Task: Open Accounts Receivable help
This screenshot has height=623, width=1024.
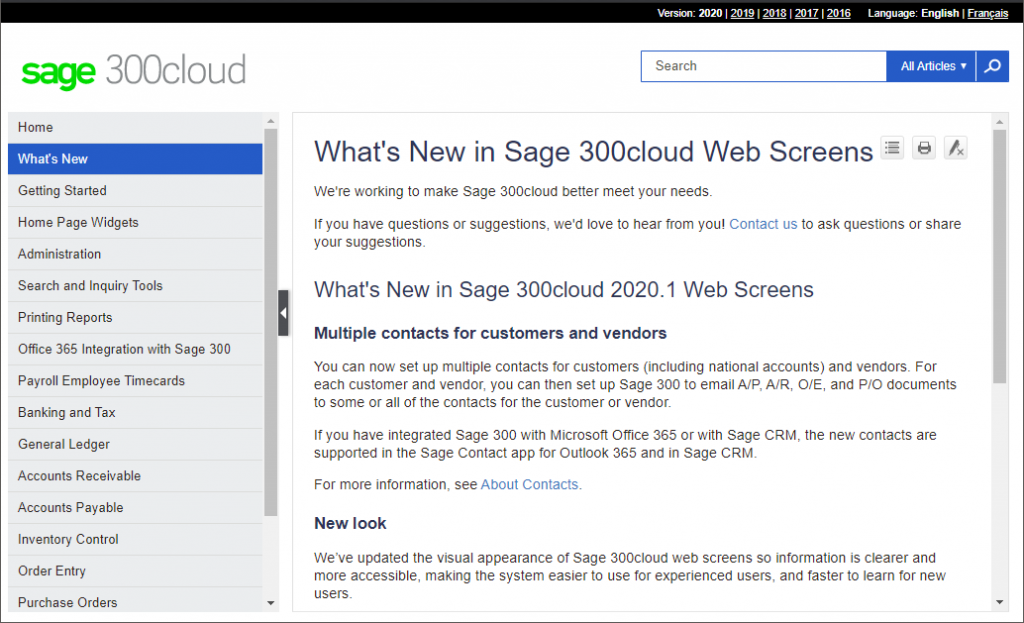Action: point(135,475)
